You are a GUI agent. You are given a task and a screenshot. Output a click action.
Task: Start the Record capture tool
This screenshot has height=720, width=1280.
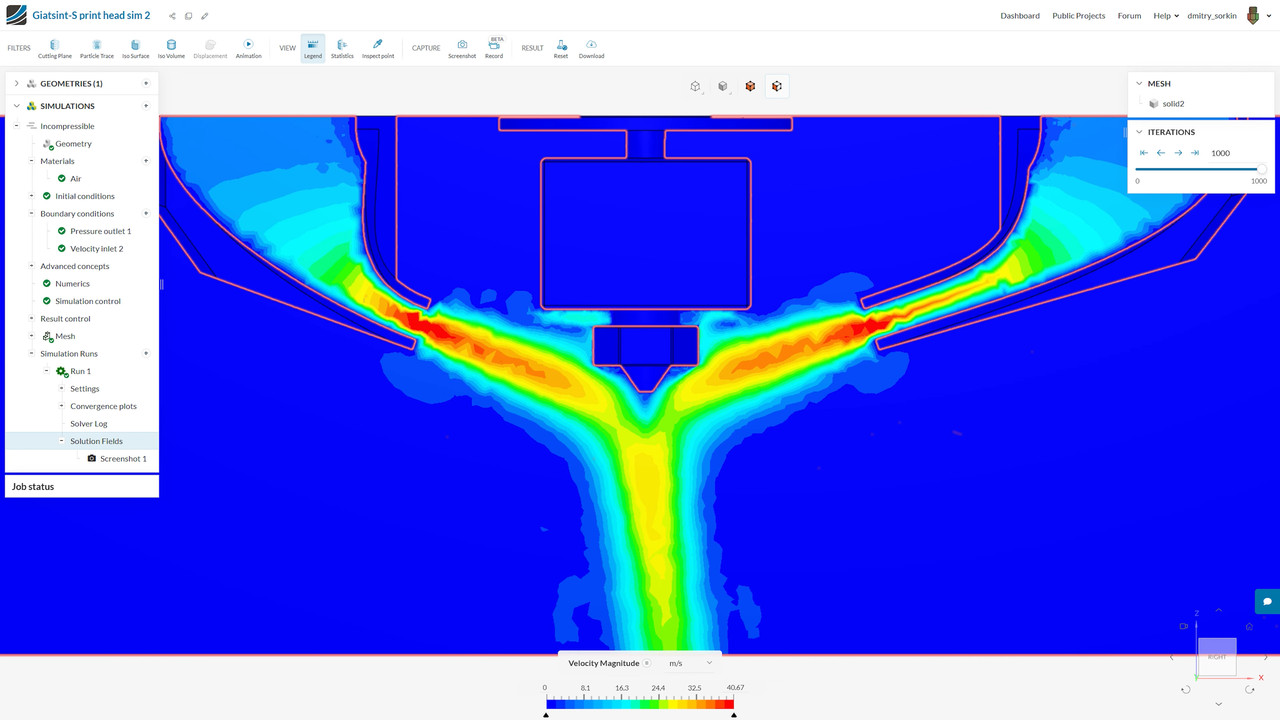pos(494,49)
